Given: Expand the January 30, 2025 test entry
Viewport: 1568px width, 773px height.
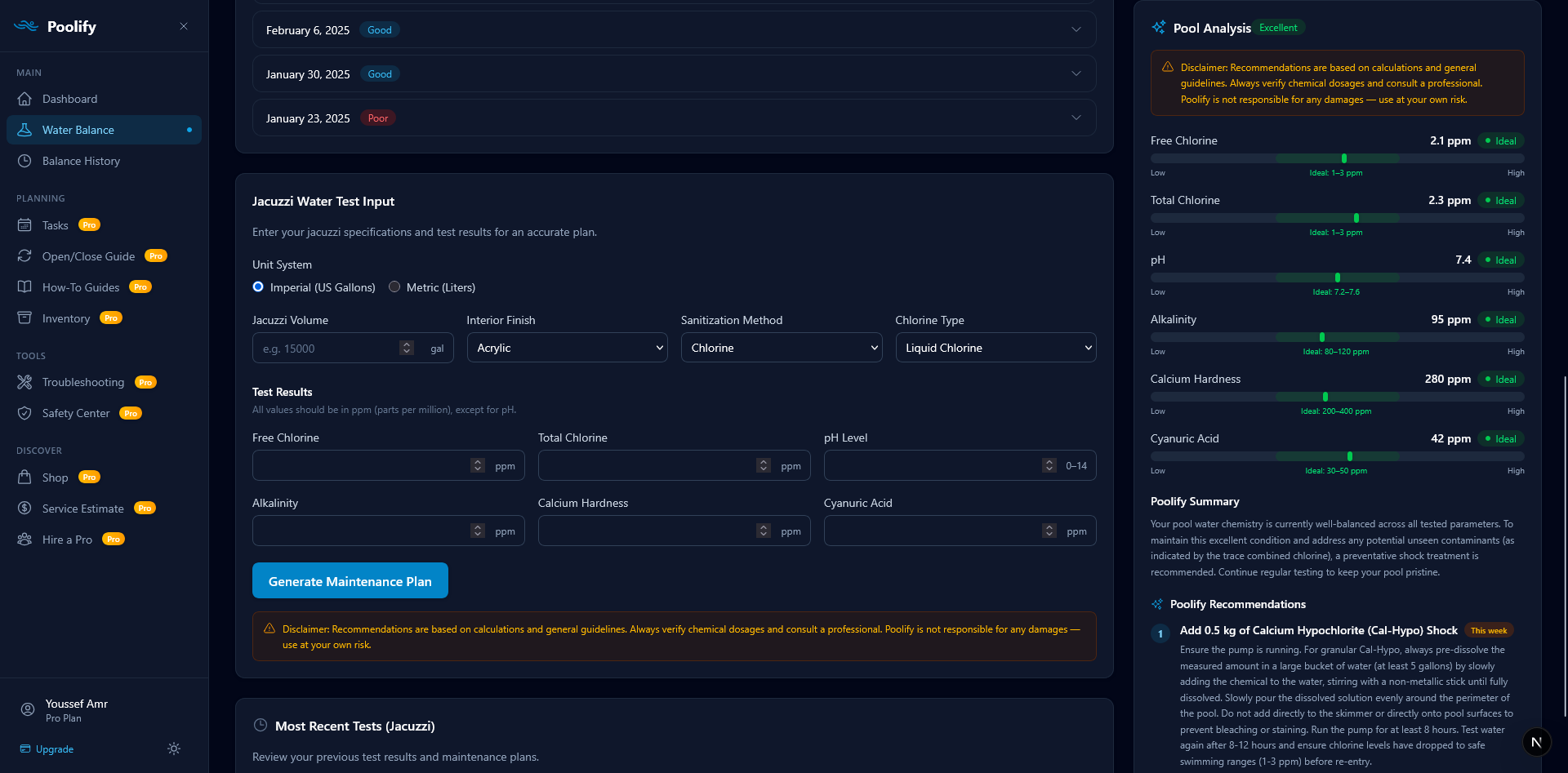Looking at the screenshot, I should pos(675,74).
